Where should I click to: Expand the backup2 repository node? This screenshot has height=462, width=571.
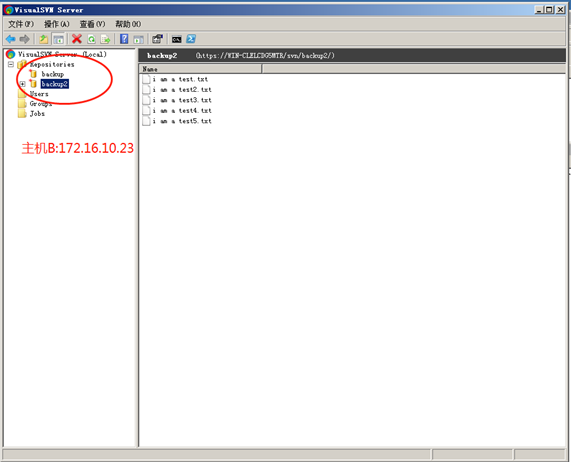pyautogui.click(x=23, y=84)
